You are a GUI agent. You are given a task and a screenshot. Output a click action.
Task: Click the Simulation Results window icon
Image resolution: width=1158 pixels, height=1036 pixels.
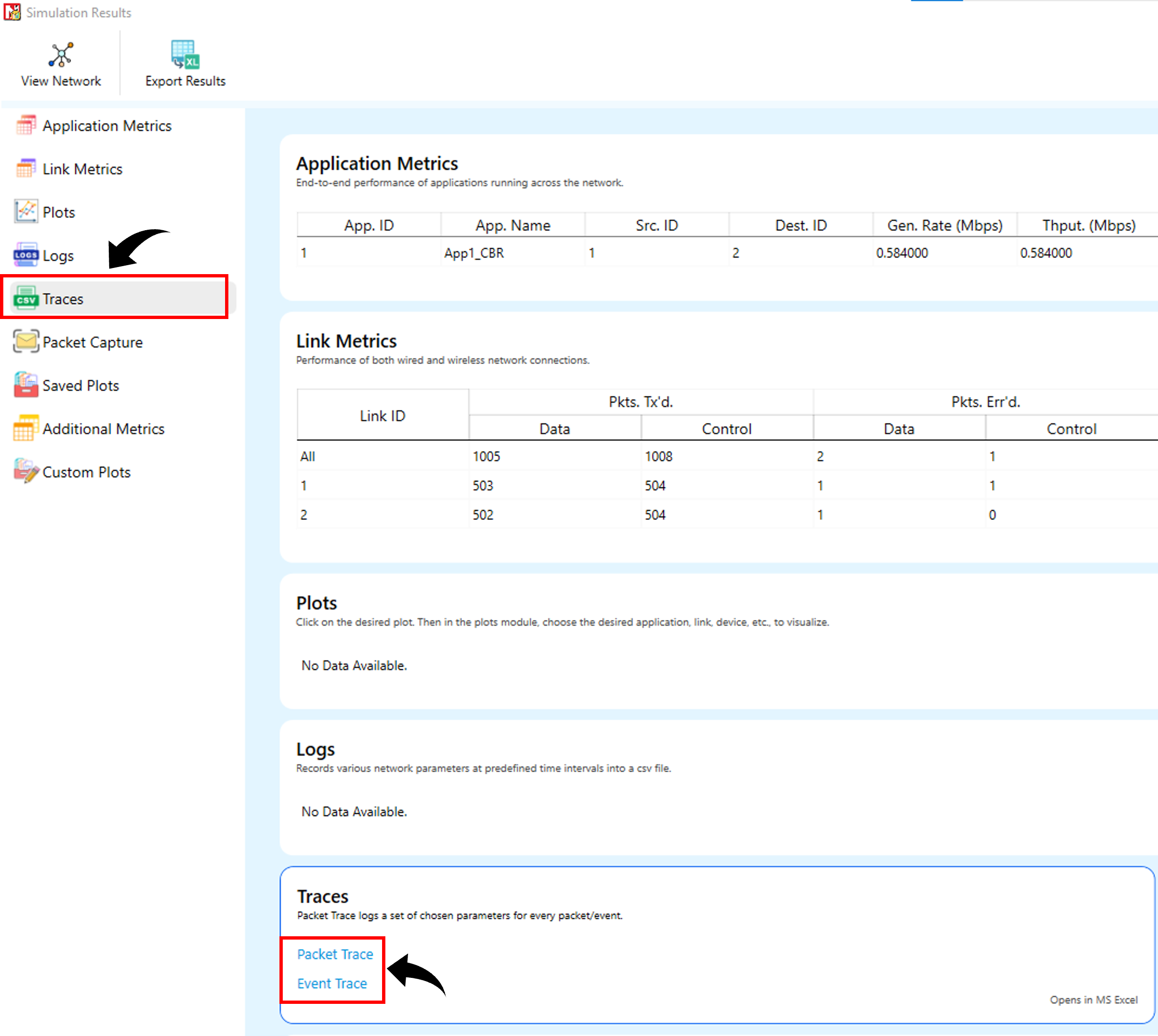(12, 12)
